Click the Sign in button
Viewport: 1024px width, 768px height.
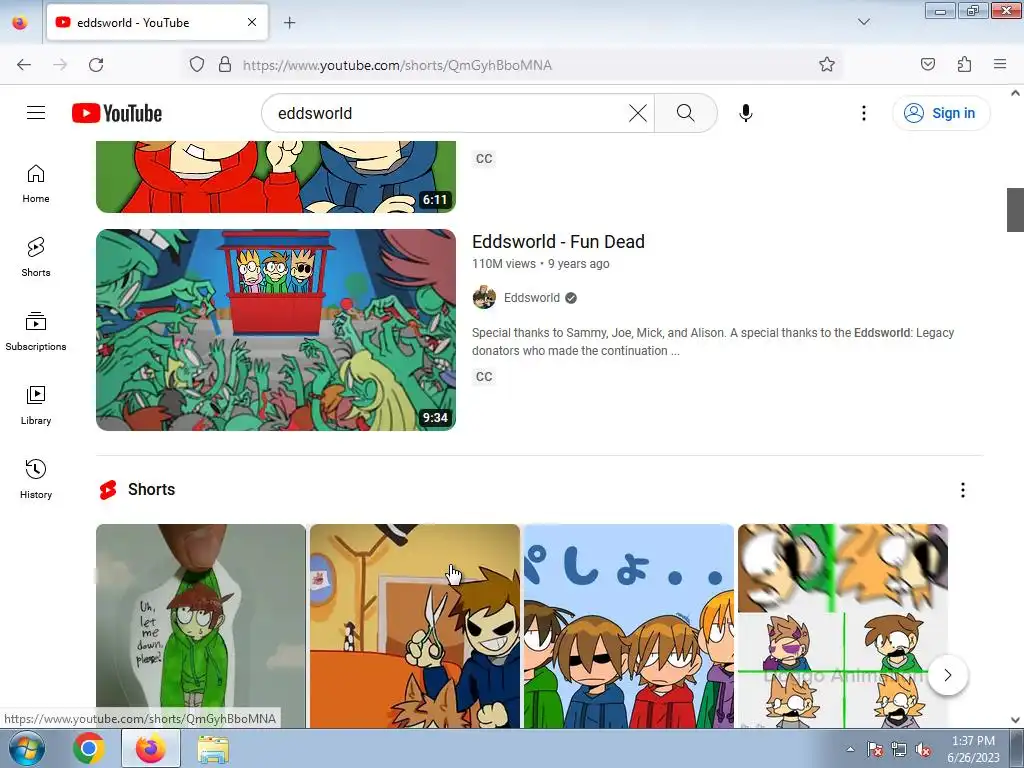[x=940, y=113]
